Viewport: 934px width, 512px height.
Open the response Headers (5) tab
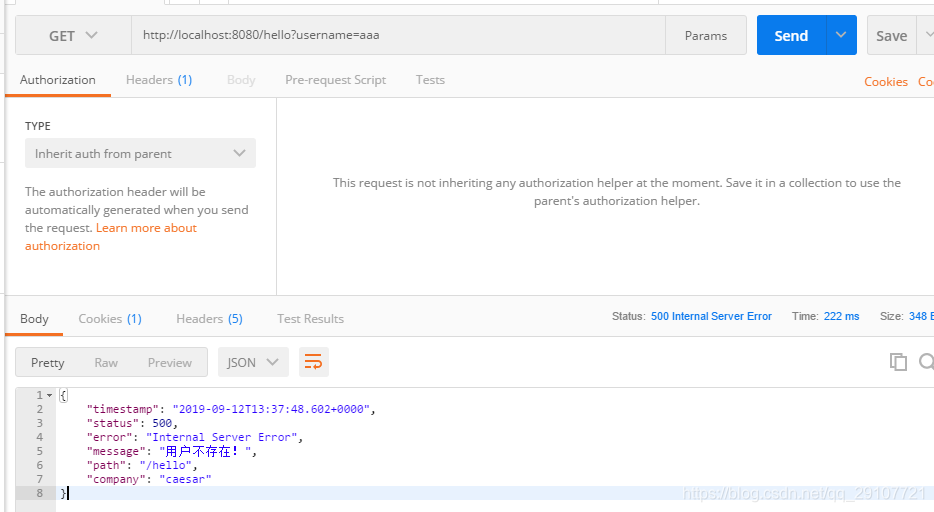(x=209, y=319)
